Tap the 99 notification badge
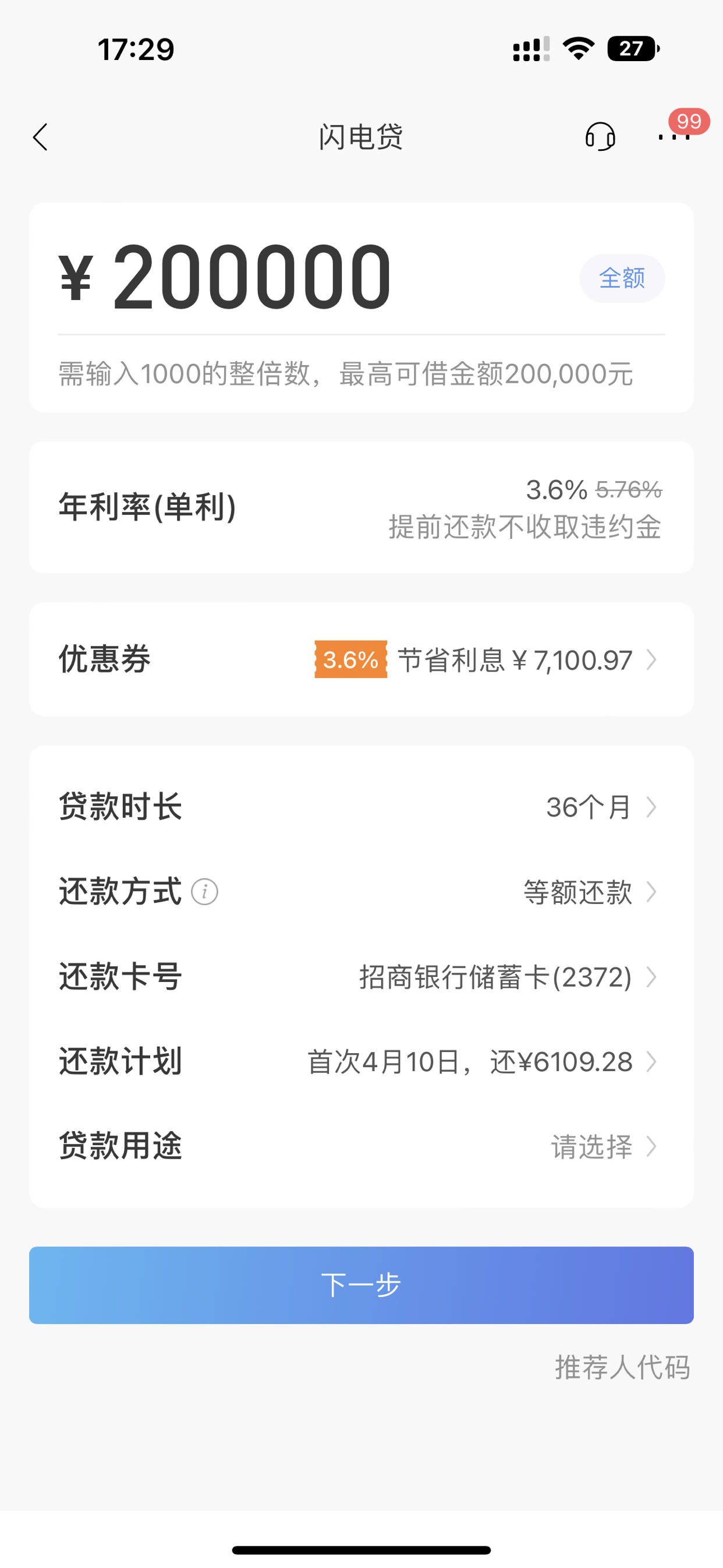 click(689, 121)
